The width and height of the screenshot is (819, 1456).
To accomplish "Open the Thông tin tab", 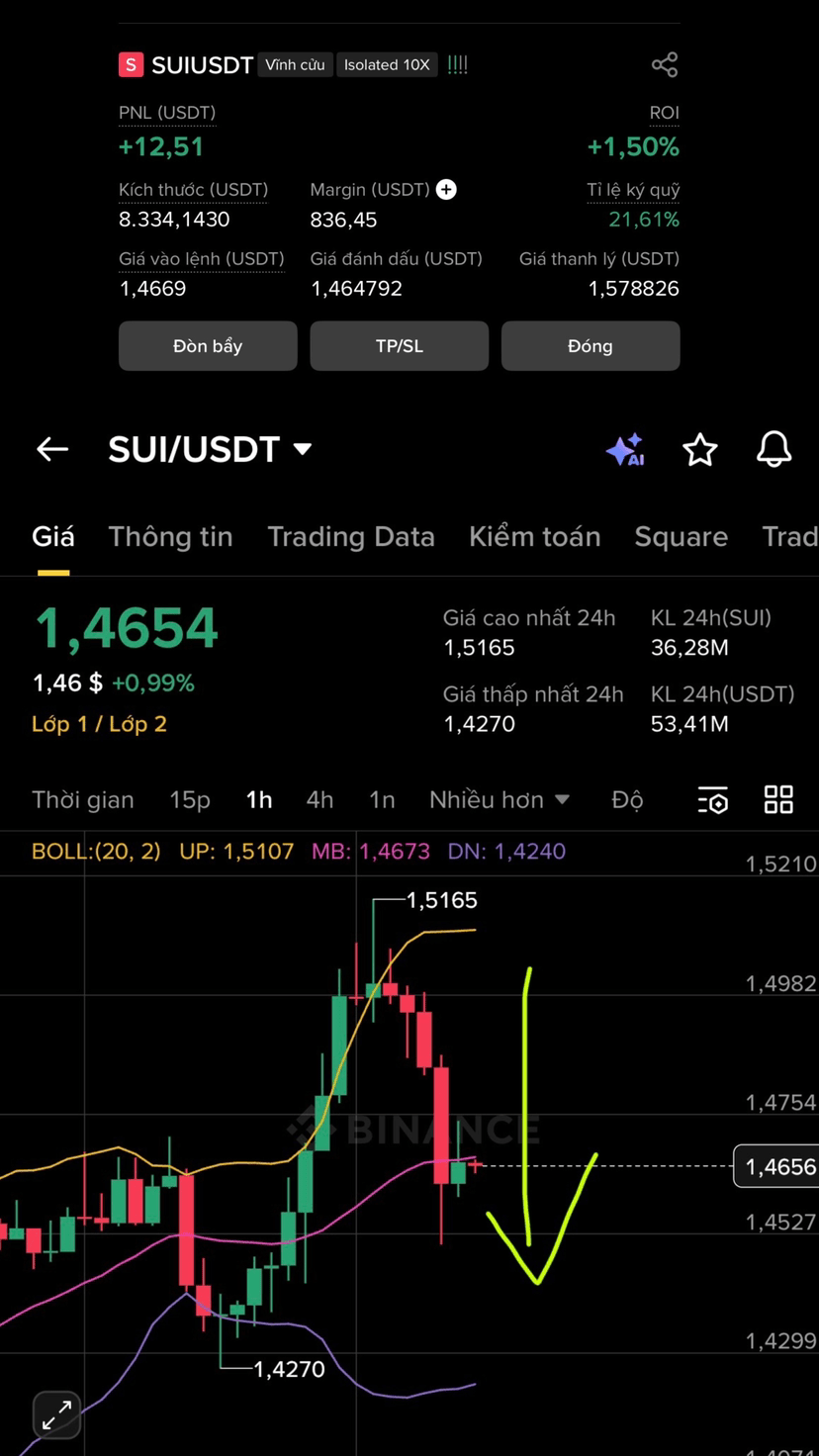I will click(170, 536).
